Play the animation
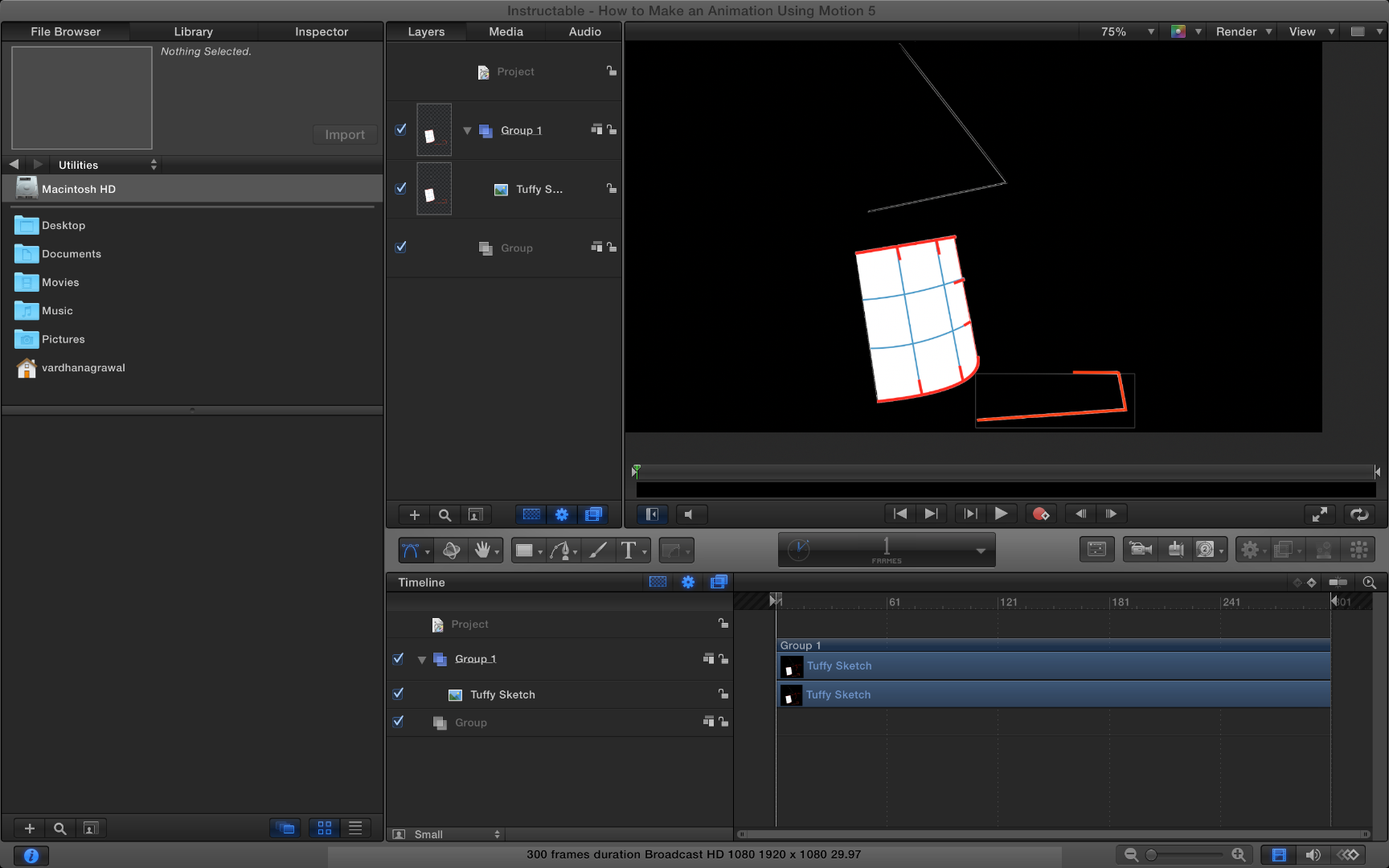The image size is (1389, 868). (1001, 514)
